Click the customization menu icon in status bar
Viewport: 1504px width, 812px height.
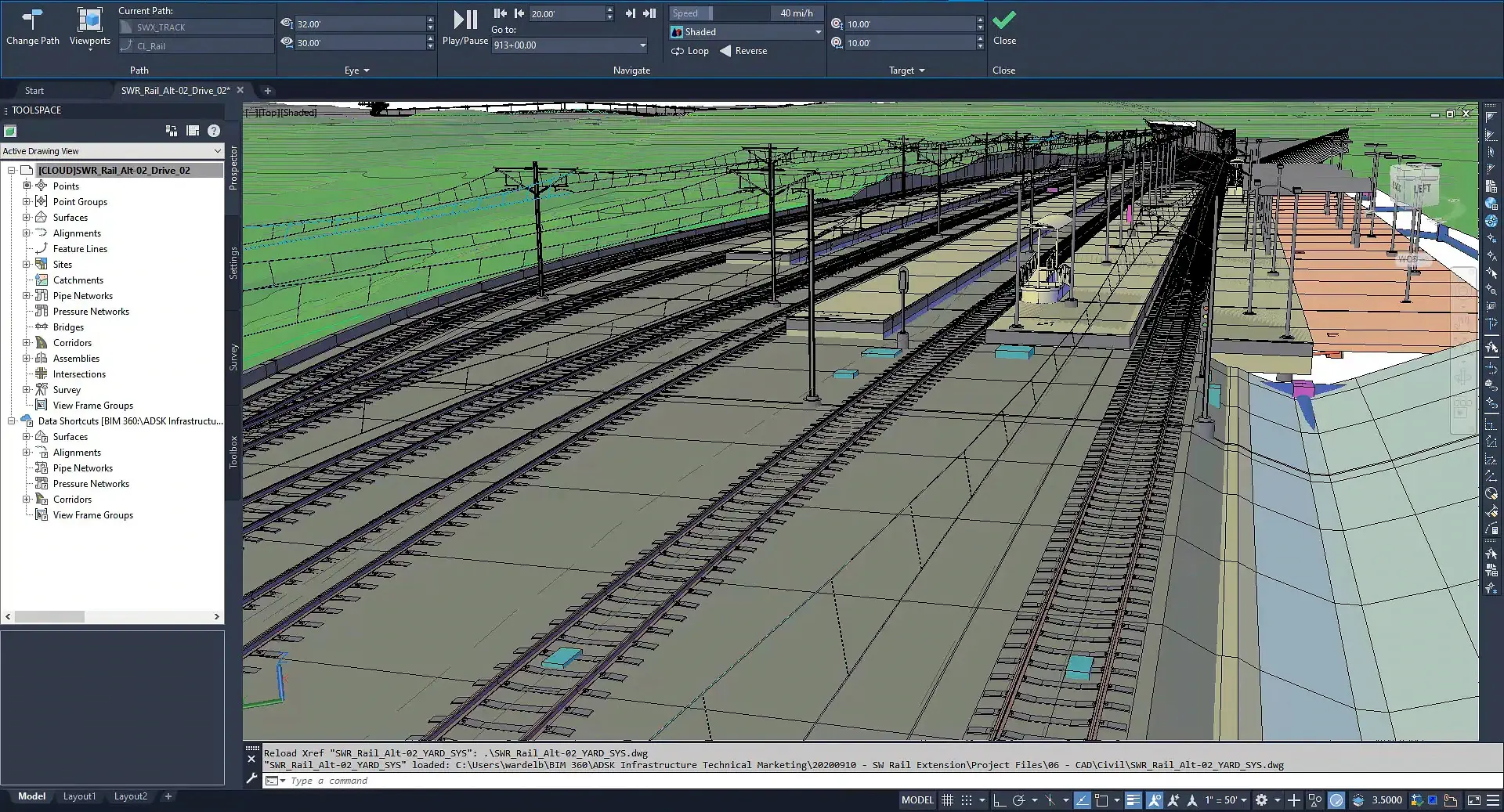coord(1493,799)
